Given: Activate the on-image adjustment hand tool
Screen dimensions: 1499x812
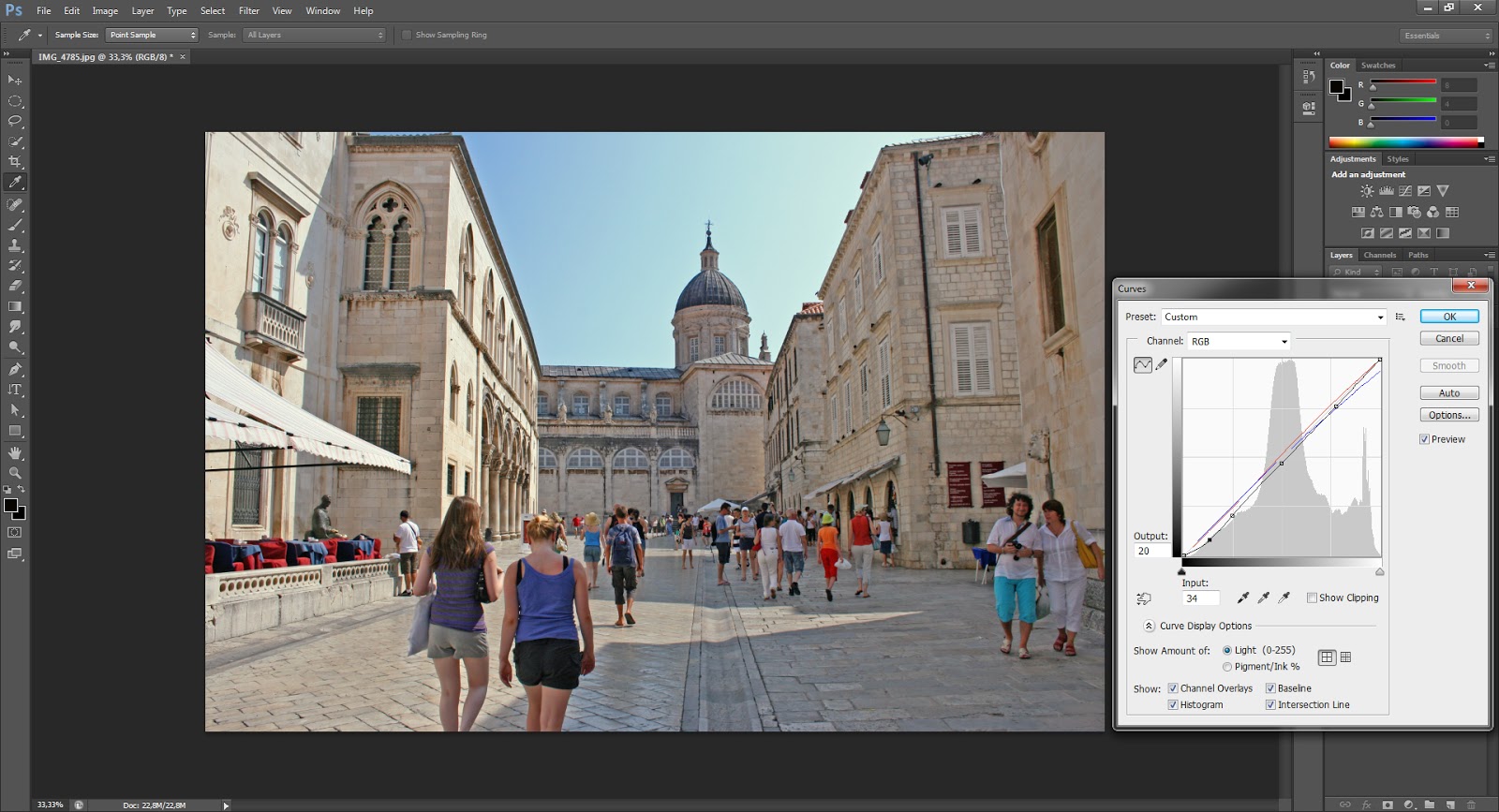Looking at the screenshot, I should [x=1143, y=598].
